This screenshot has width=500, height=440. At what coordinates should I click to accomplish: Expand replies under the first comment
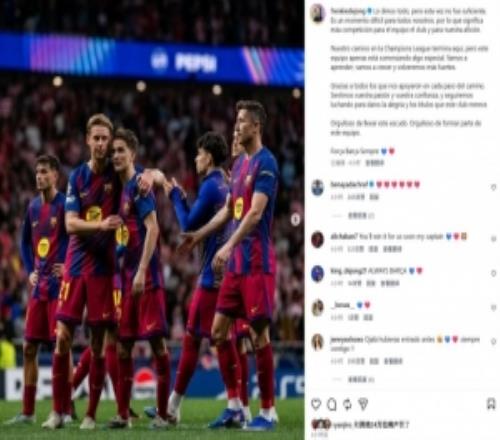coord(361,216)
